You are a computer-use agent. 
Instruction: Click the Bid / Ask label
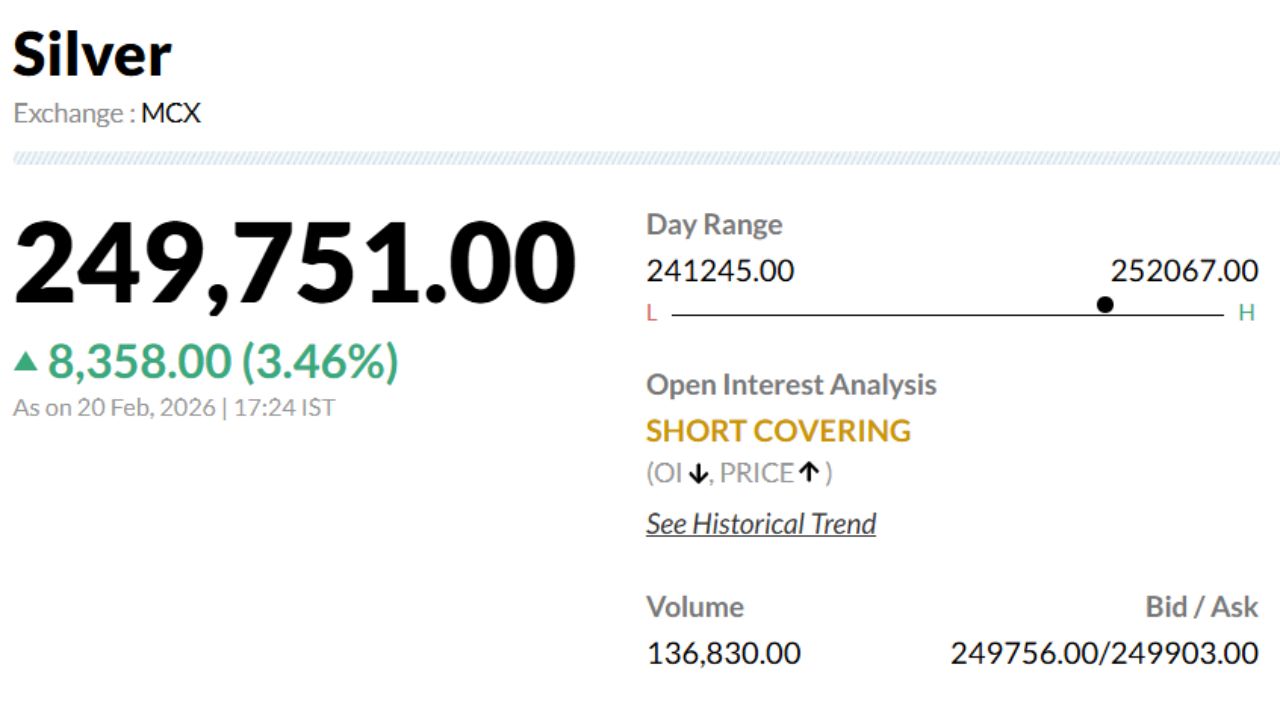click(x=1201, y=607)
